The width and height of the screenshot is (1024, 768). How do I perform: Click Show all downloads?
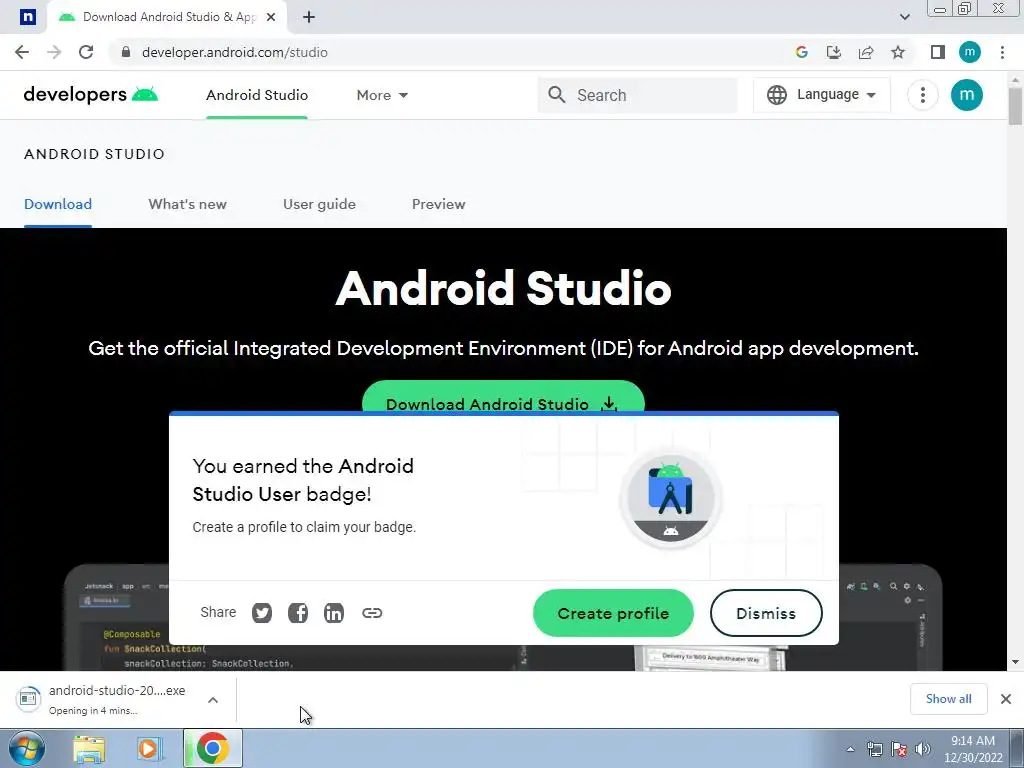(x=948, y=699)
